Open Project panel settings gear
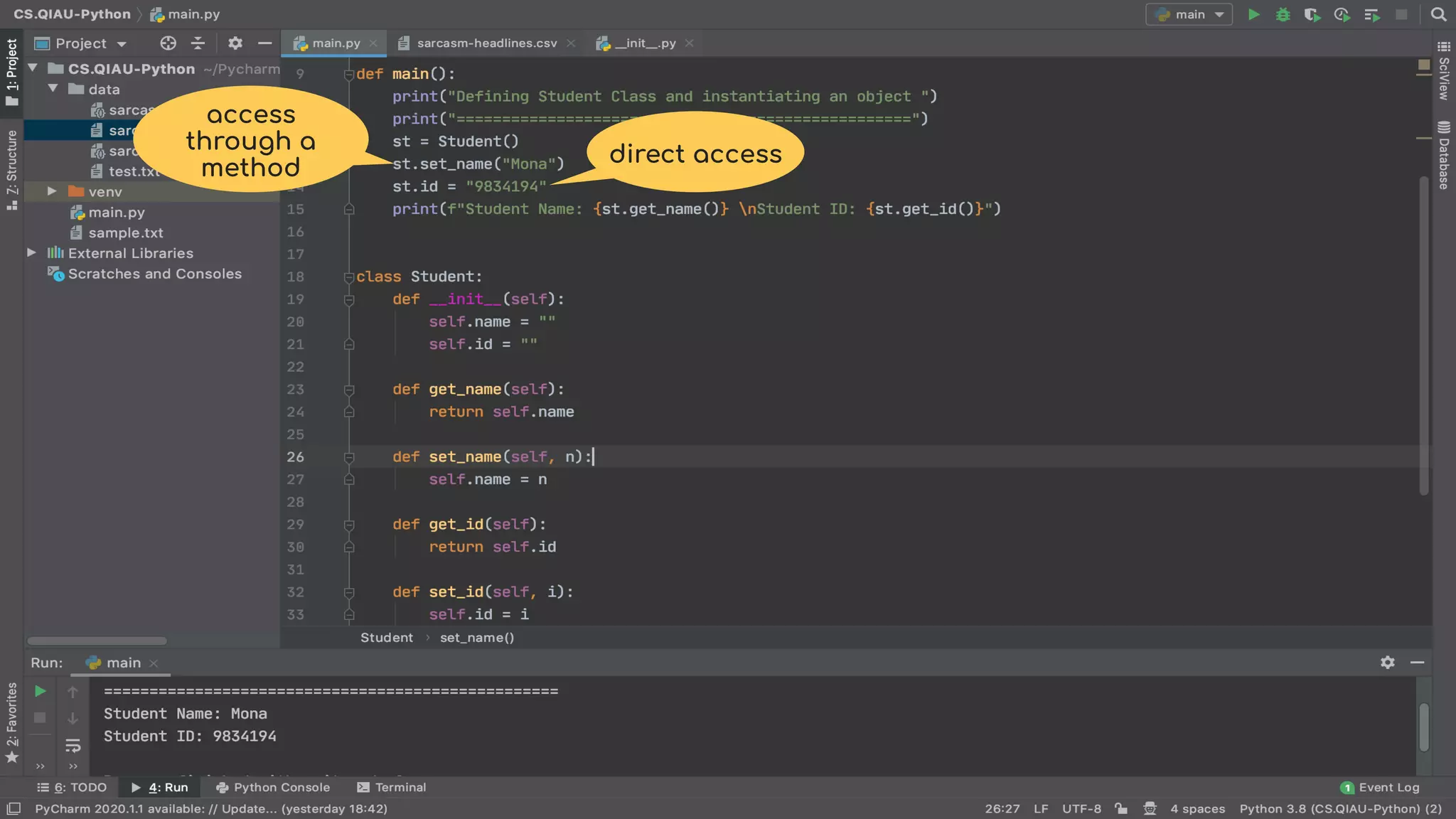This screenshot has width=1456, height=819. point(235,43)
